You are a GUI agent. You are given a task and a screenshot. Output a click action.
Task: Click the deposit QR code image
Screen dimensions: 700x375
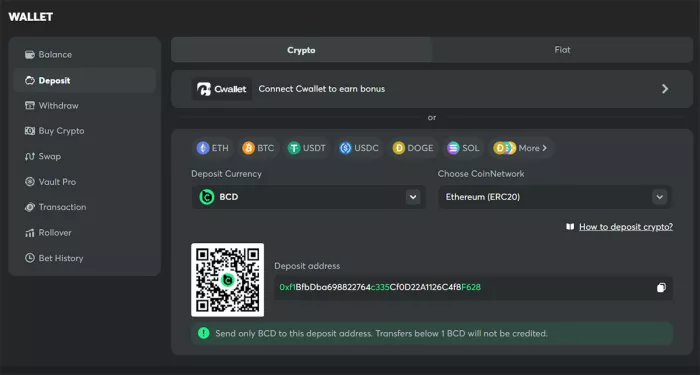click(228, 280)
